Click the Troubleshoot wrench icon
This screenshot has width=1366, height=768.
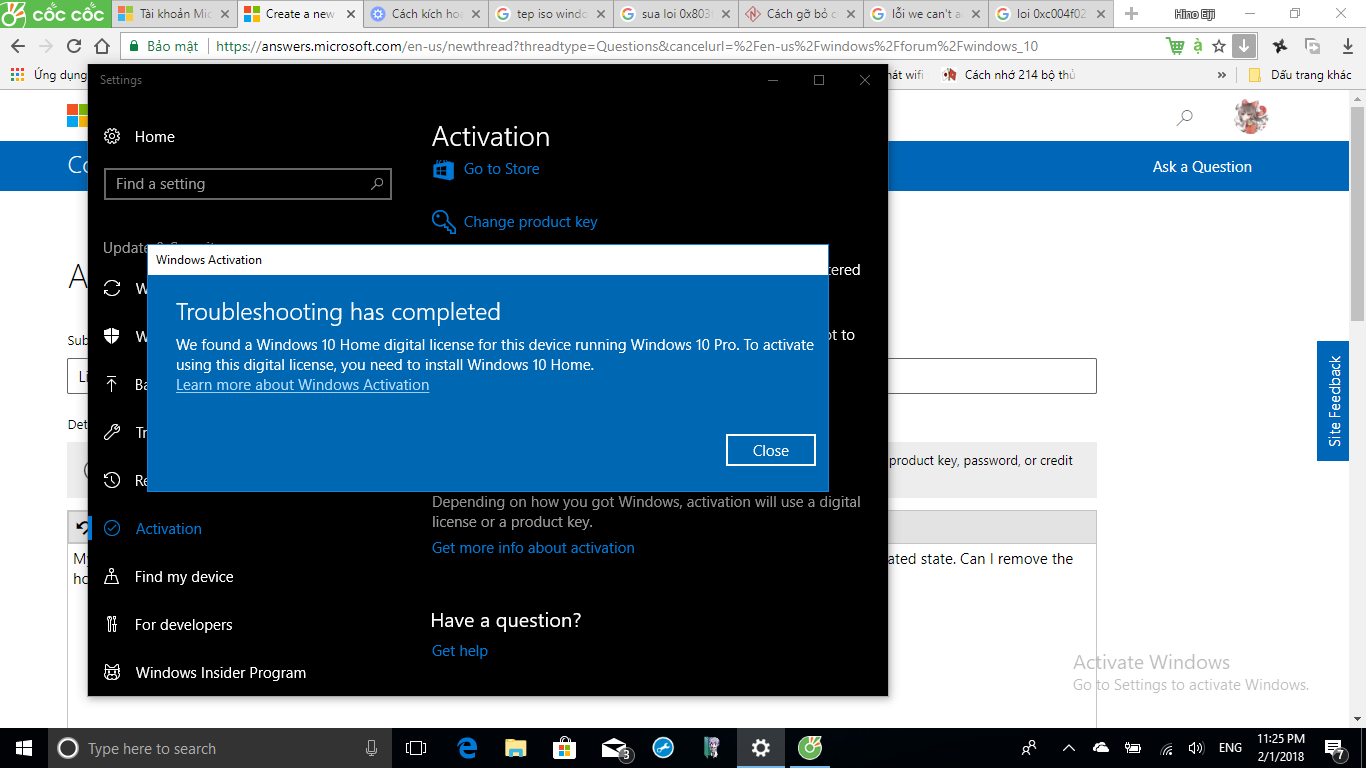pyautogui.click(x=112, y=433)
